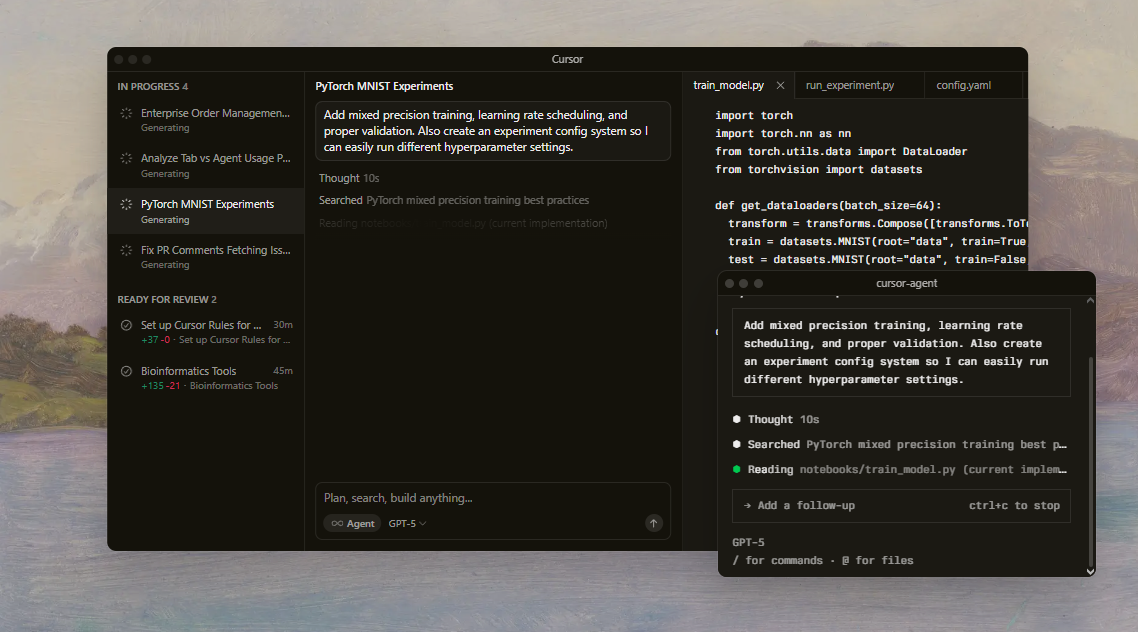Expand the Thought 10s section in chat
1138x632 pixels.
tap(348, 178)
